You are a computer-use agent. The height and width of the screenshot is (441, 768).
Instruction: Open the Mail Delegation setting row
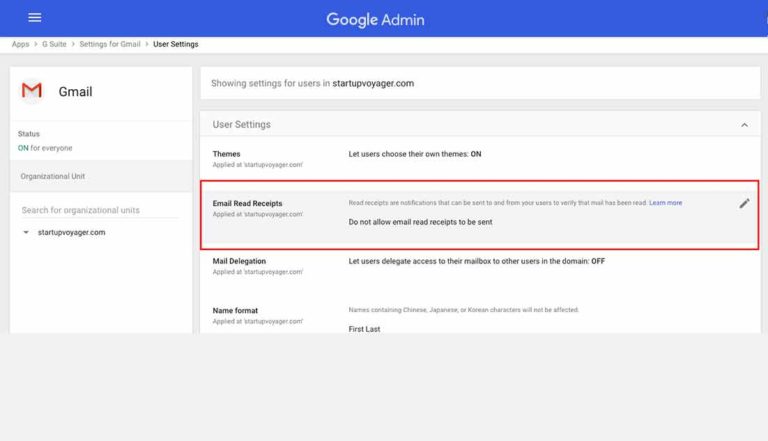pyautogui.click(x=480, y=266)
